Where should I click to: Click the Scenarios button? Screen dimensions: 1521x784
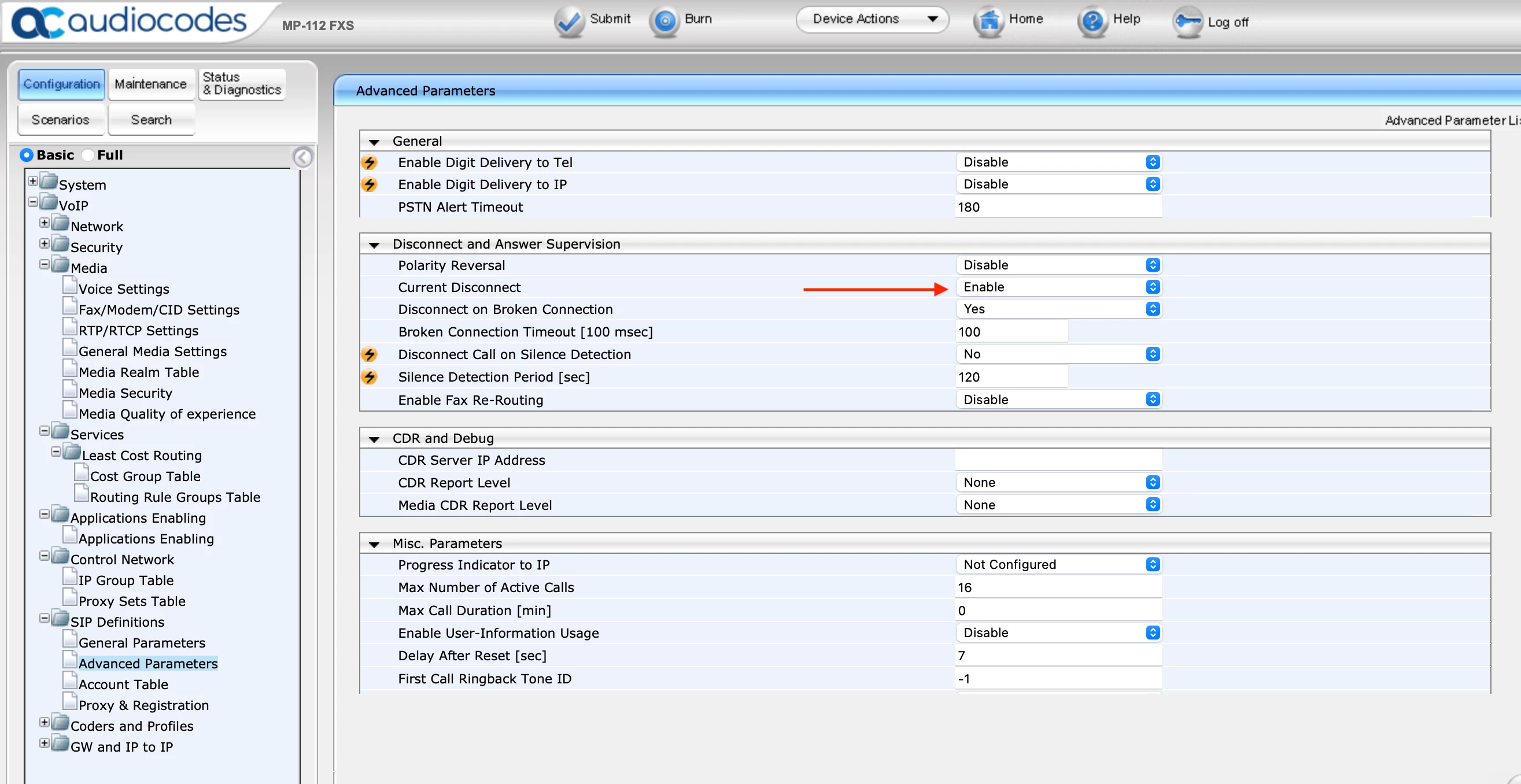pos(60,120)
